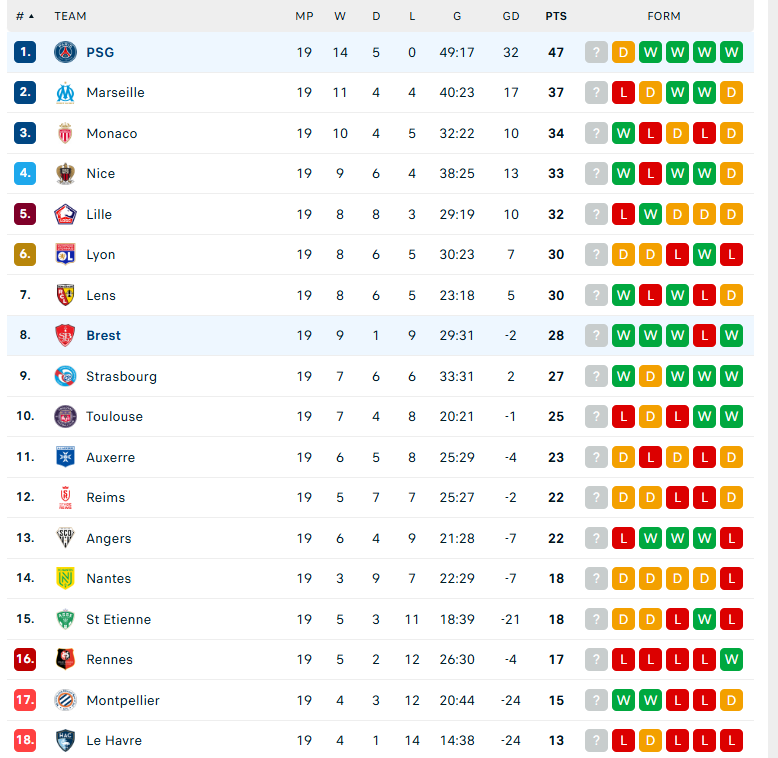Click the Lille club badge
778x758 pixels.
[x=65, y=214]
